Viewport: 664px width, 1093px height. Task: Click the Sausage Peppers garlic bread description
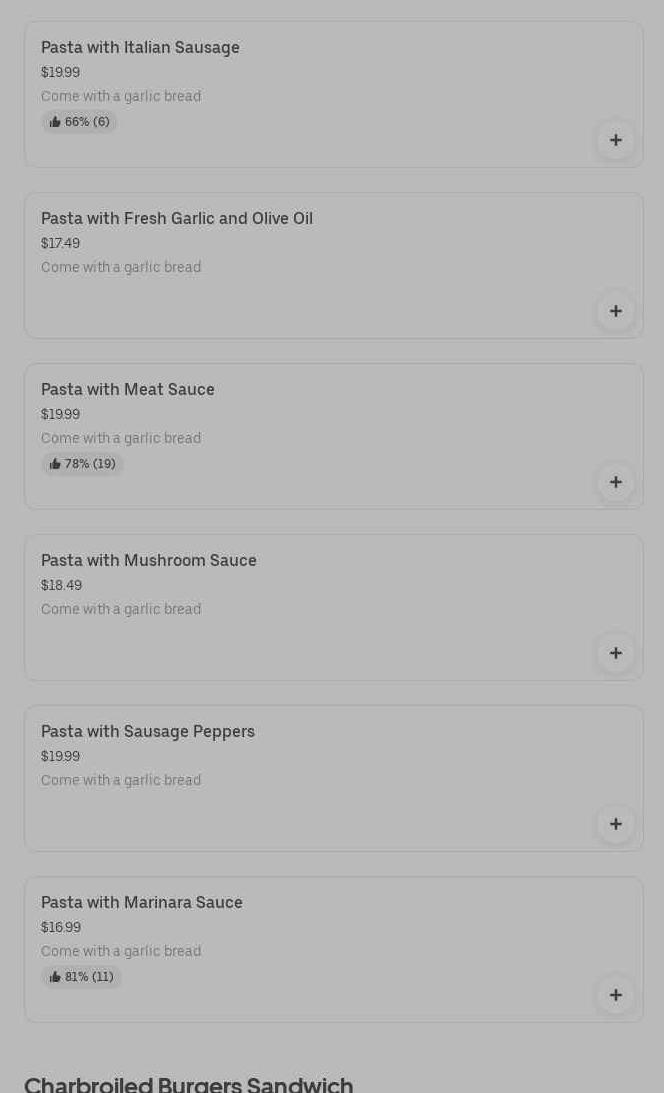pos(121,780)
